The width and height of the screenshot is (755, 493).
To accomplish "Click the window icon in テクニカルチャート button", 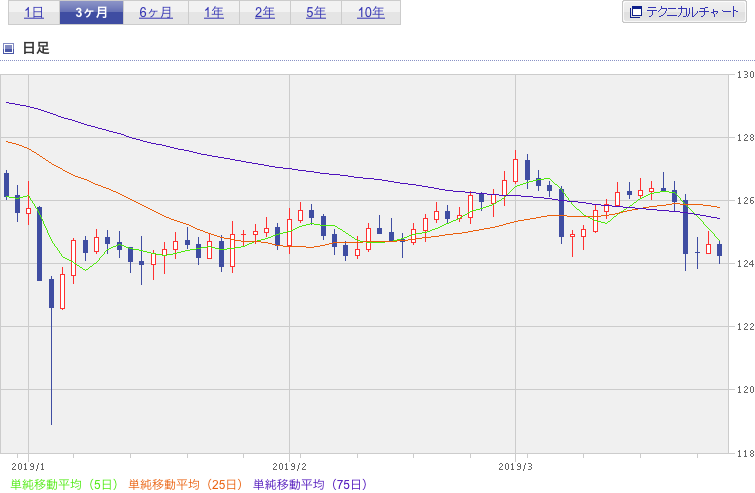I will (x=636, y=12).
